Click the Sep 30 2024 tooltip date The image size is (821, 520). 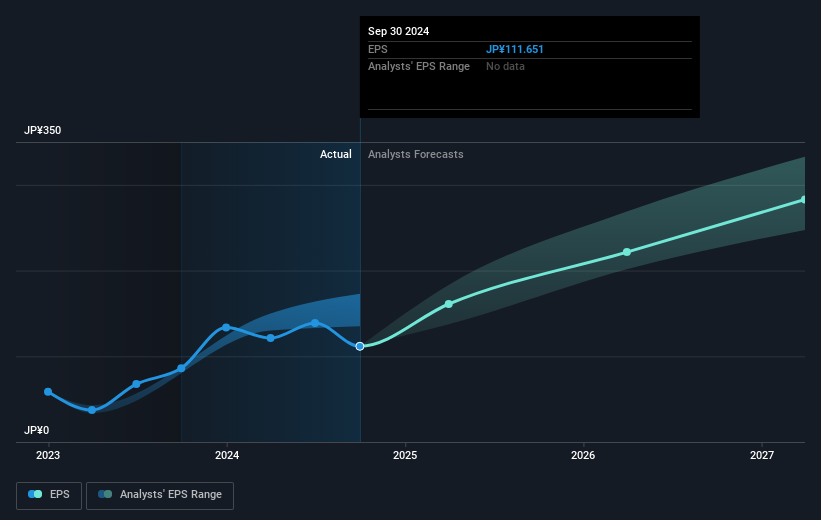click(398, 31)
